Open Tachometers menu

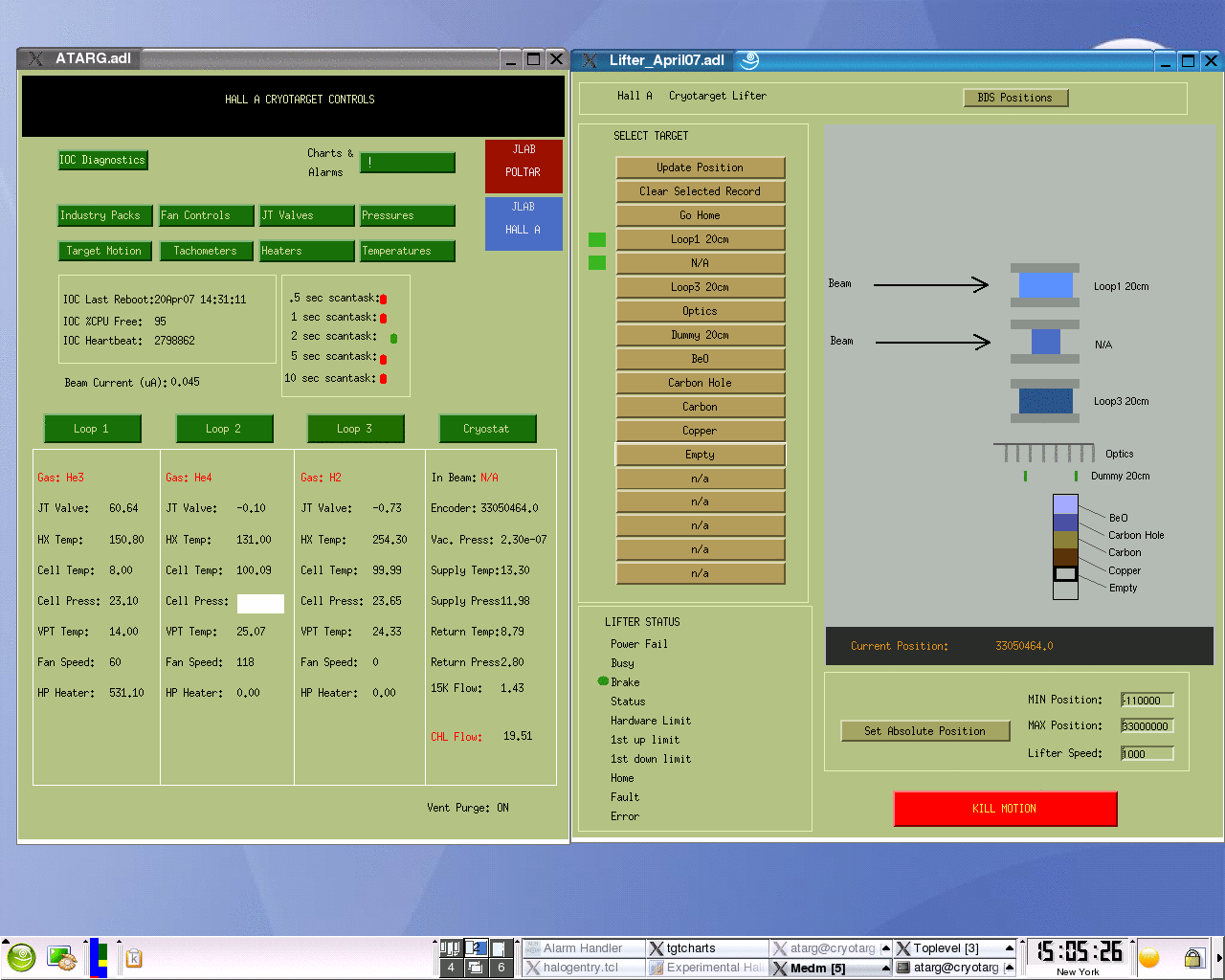coord(207,251)
